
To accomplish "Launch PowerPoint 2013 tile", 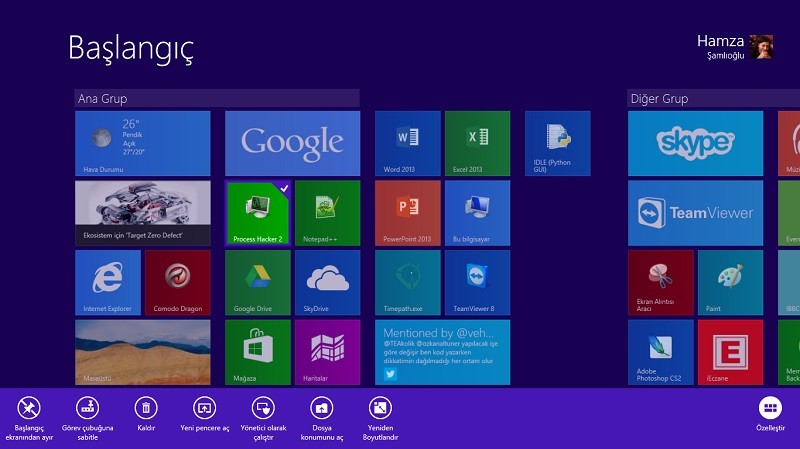I will [408, 213].
